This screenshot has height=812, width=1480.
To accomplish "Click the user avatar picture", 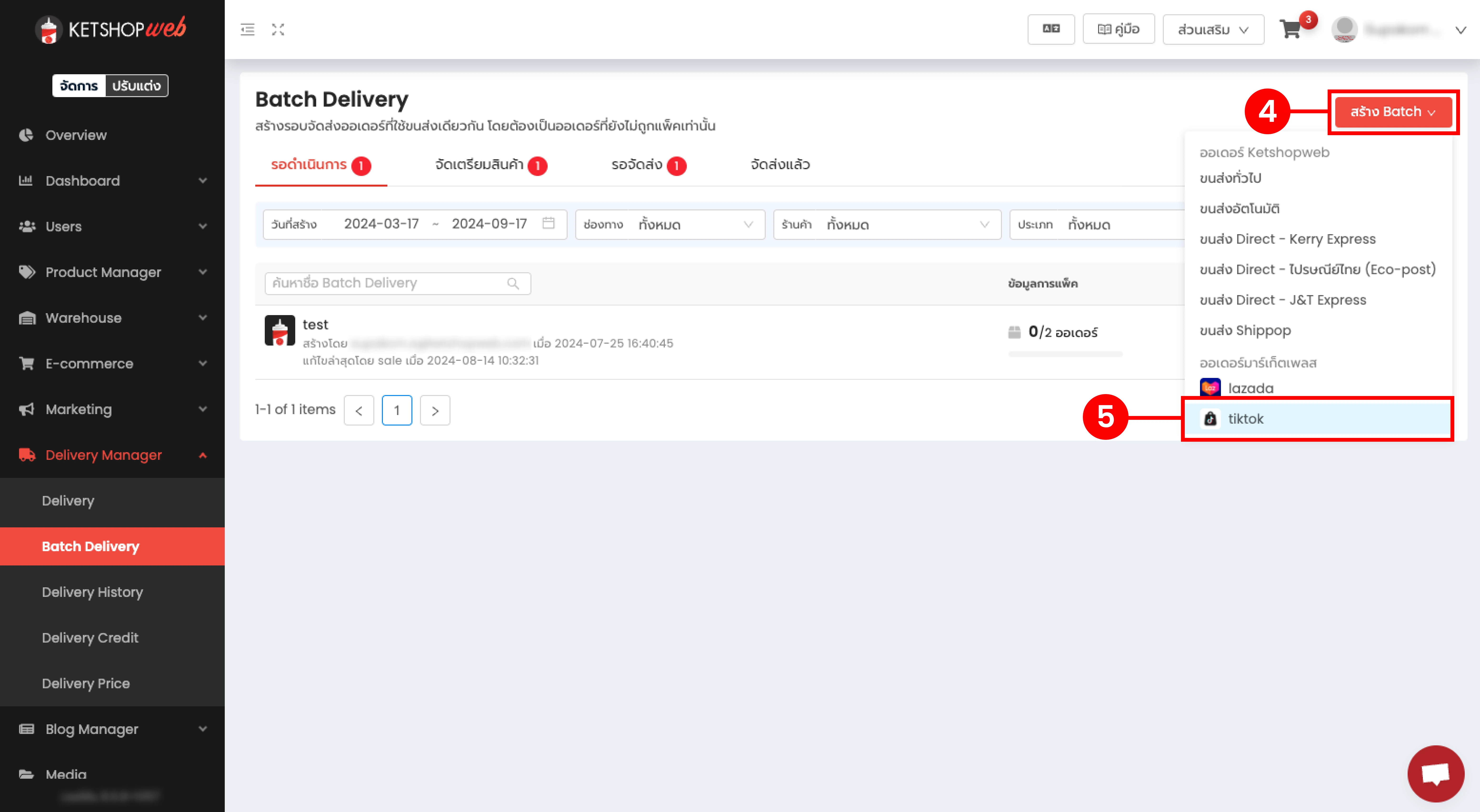I will (x=1345, y=29).
